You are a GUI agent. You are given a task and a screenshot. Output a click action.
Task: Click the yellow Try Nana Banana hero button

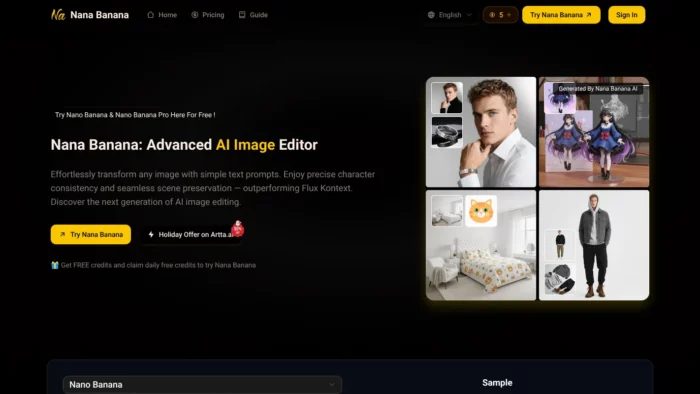pyautogui.click(x=91, y=234)
